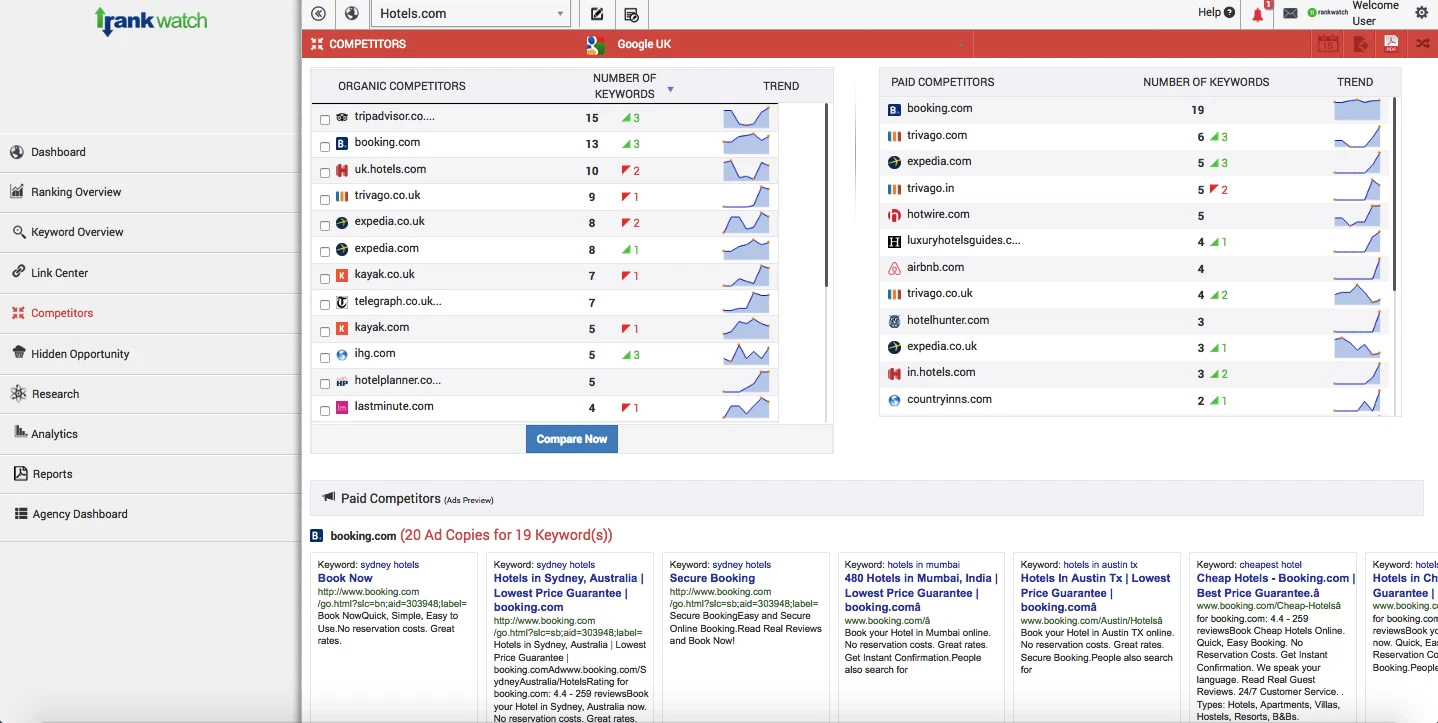Check the kayak.com checkbox

pos(325,331)
